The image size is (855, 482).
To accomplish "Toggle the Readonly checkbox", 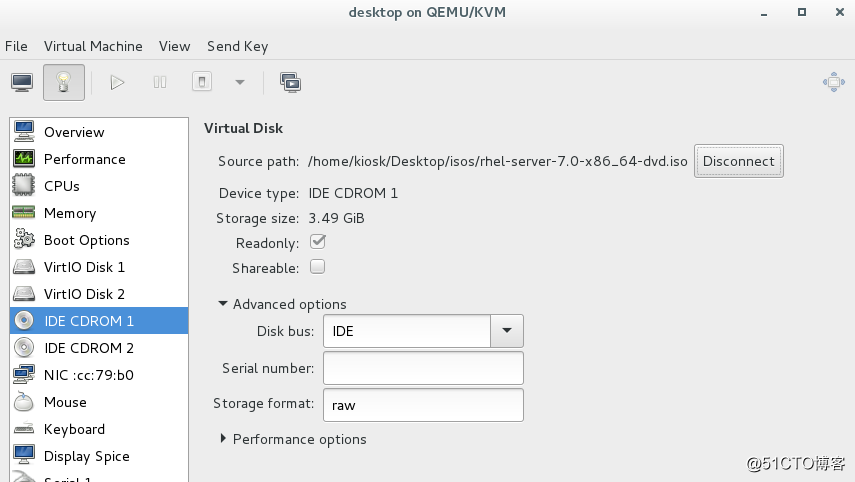I will coord(317,242).
